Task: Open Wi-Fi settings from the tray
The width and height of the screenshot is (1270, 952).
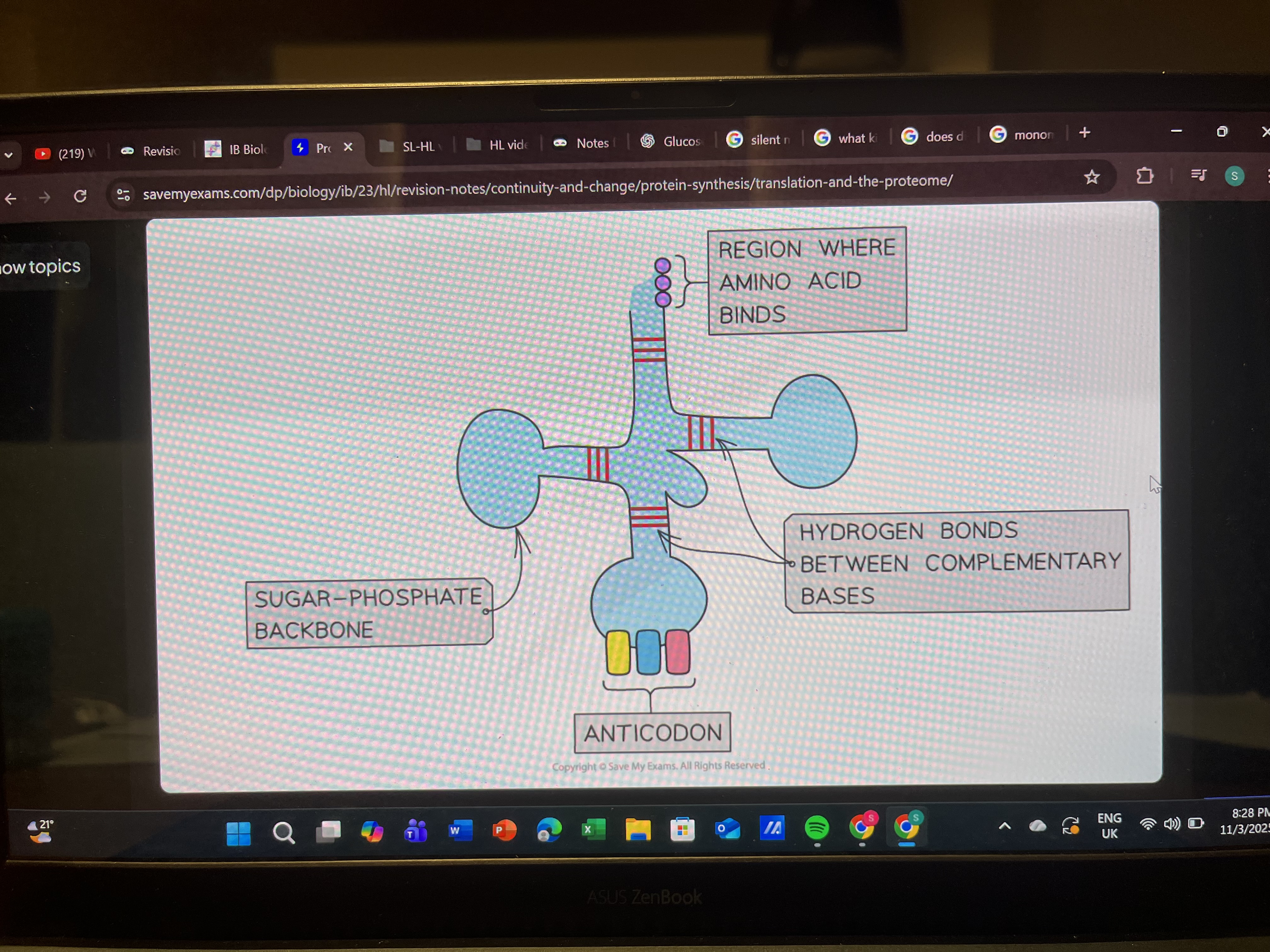Action: [x=1148, y=824]
